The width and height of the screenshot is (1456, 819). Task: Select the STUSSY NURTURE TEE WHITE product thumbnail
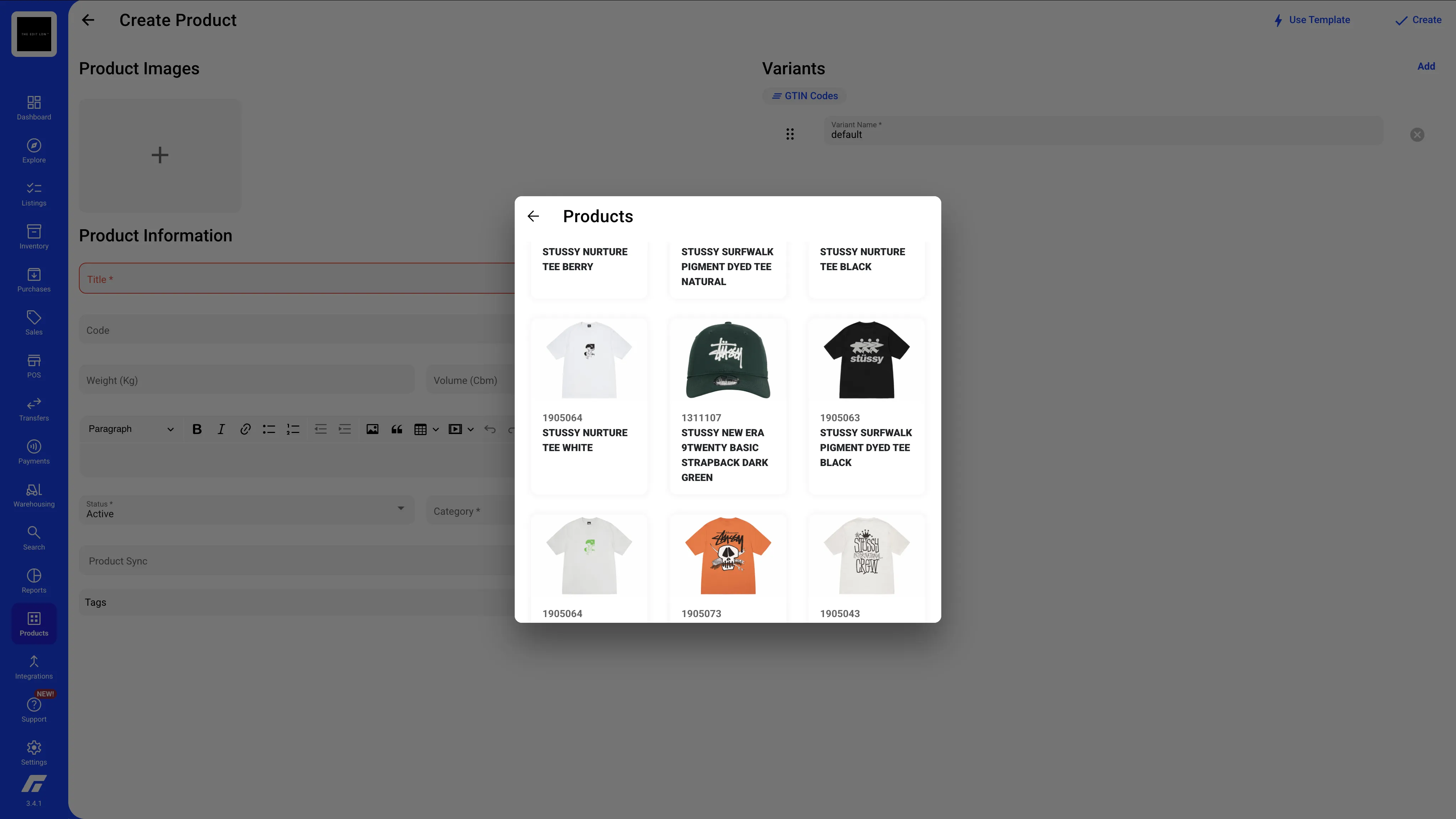coord(589,360)
